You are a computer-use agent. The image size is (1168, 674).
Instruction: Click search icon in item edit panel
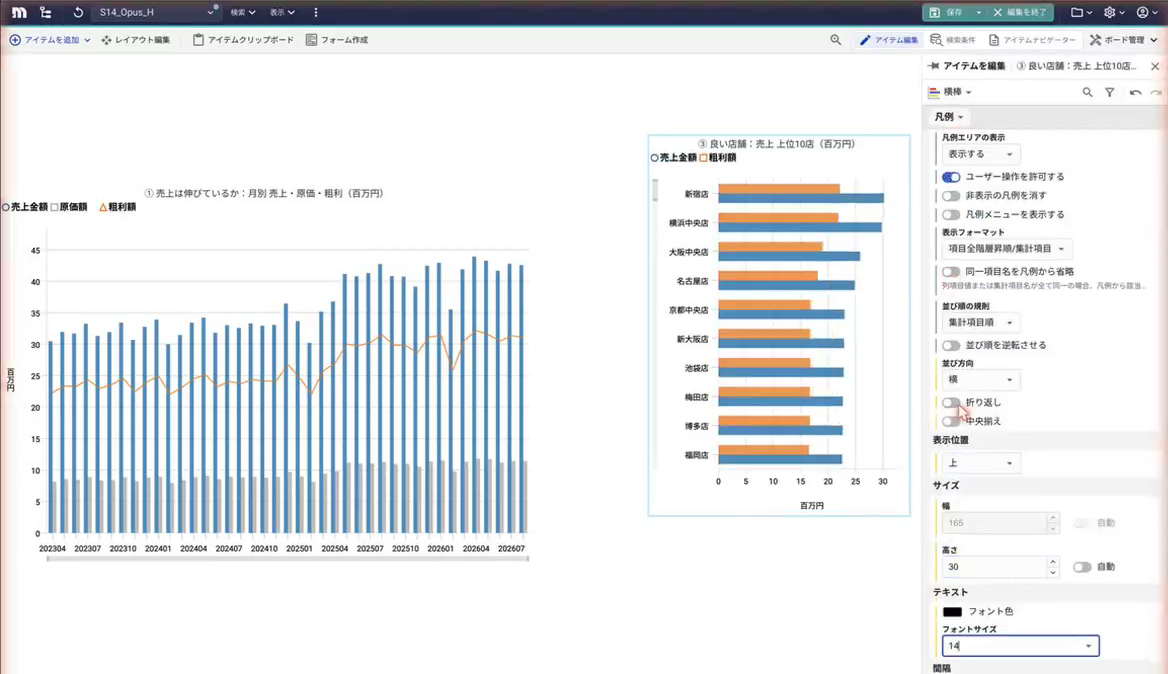[x=1087, y=92]
